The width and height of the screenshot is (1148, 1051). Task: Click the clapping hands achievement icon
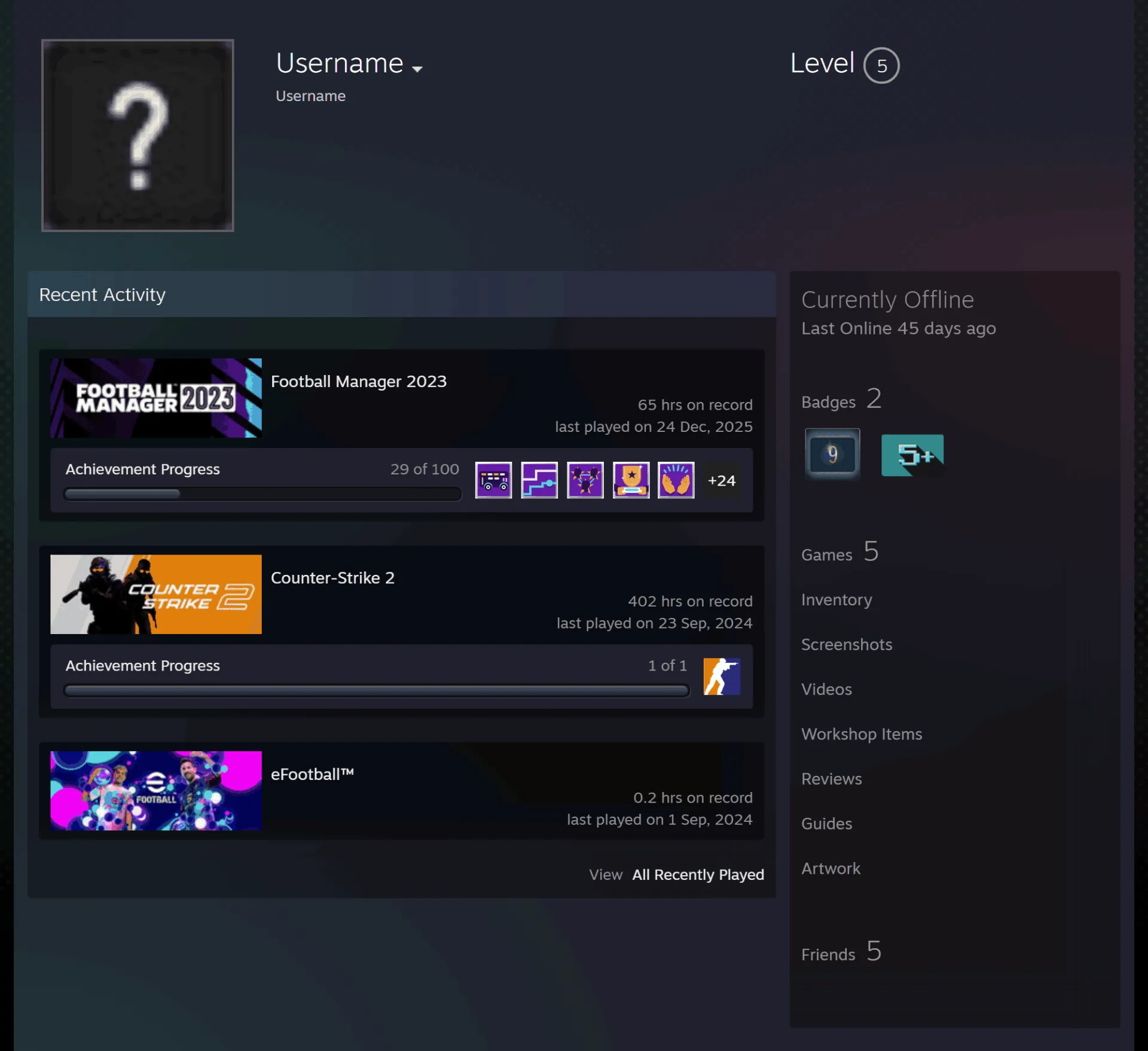pos(676,480)
